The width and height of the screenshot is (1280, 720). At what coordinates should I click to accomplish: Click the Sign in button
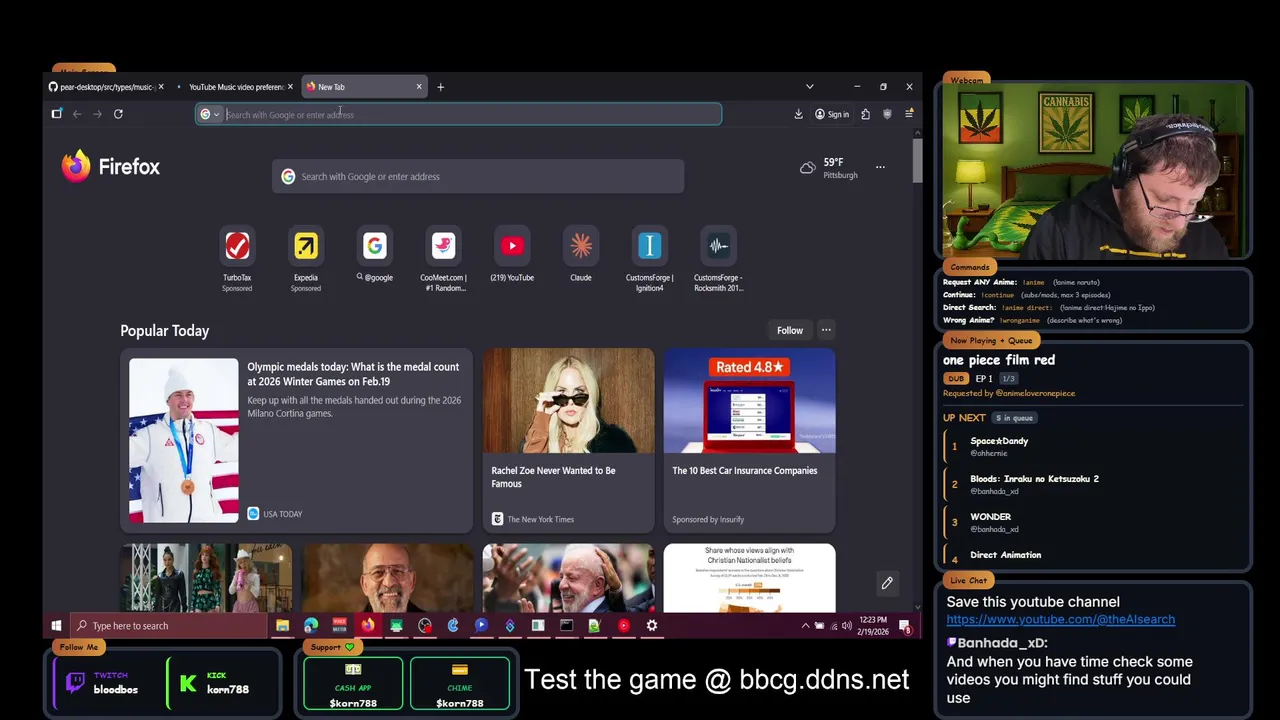coord(832,114)
